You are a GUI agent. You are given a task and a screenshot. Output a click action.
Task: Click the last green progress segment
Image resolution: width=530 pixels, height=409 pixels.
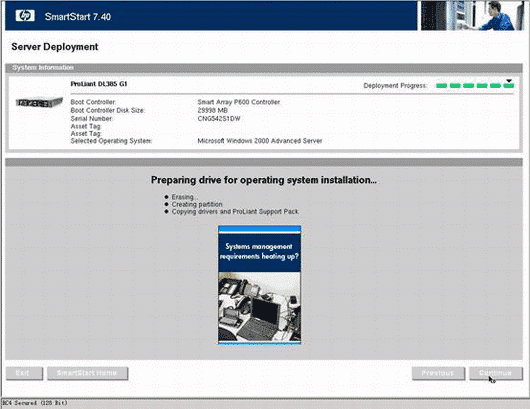point(508,86)
